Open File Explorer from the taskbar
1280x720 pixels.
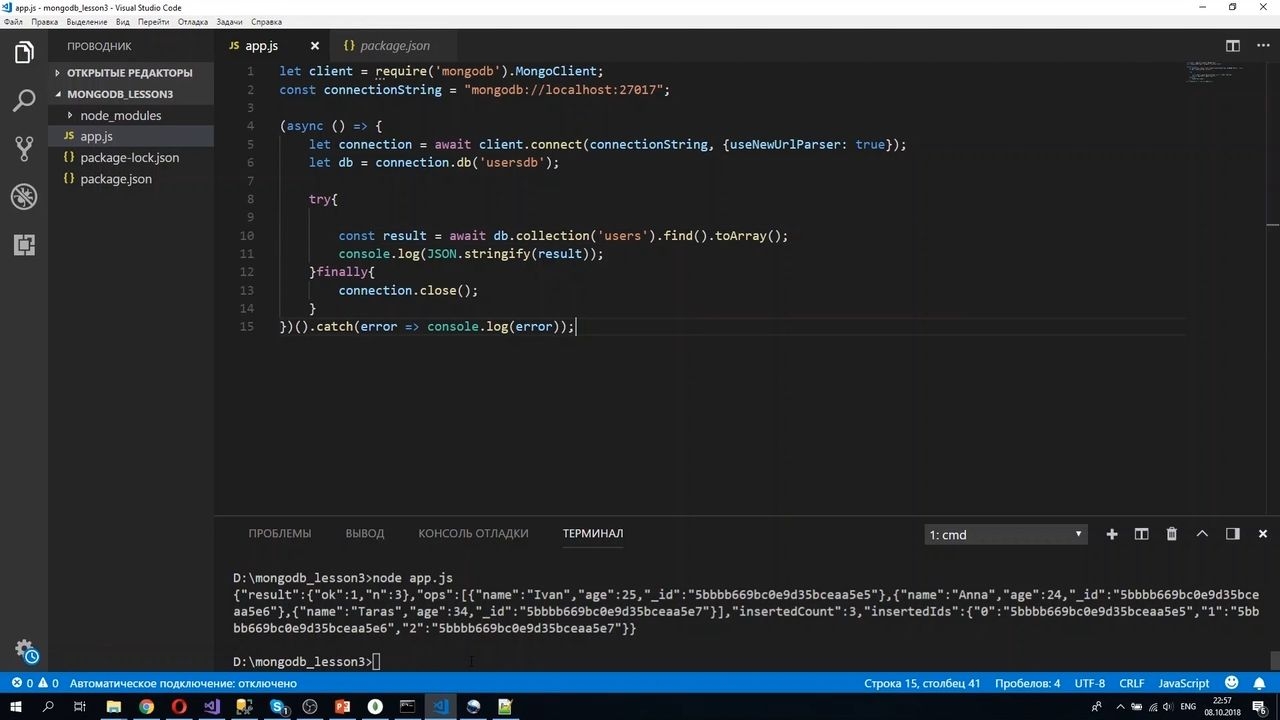113,707
